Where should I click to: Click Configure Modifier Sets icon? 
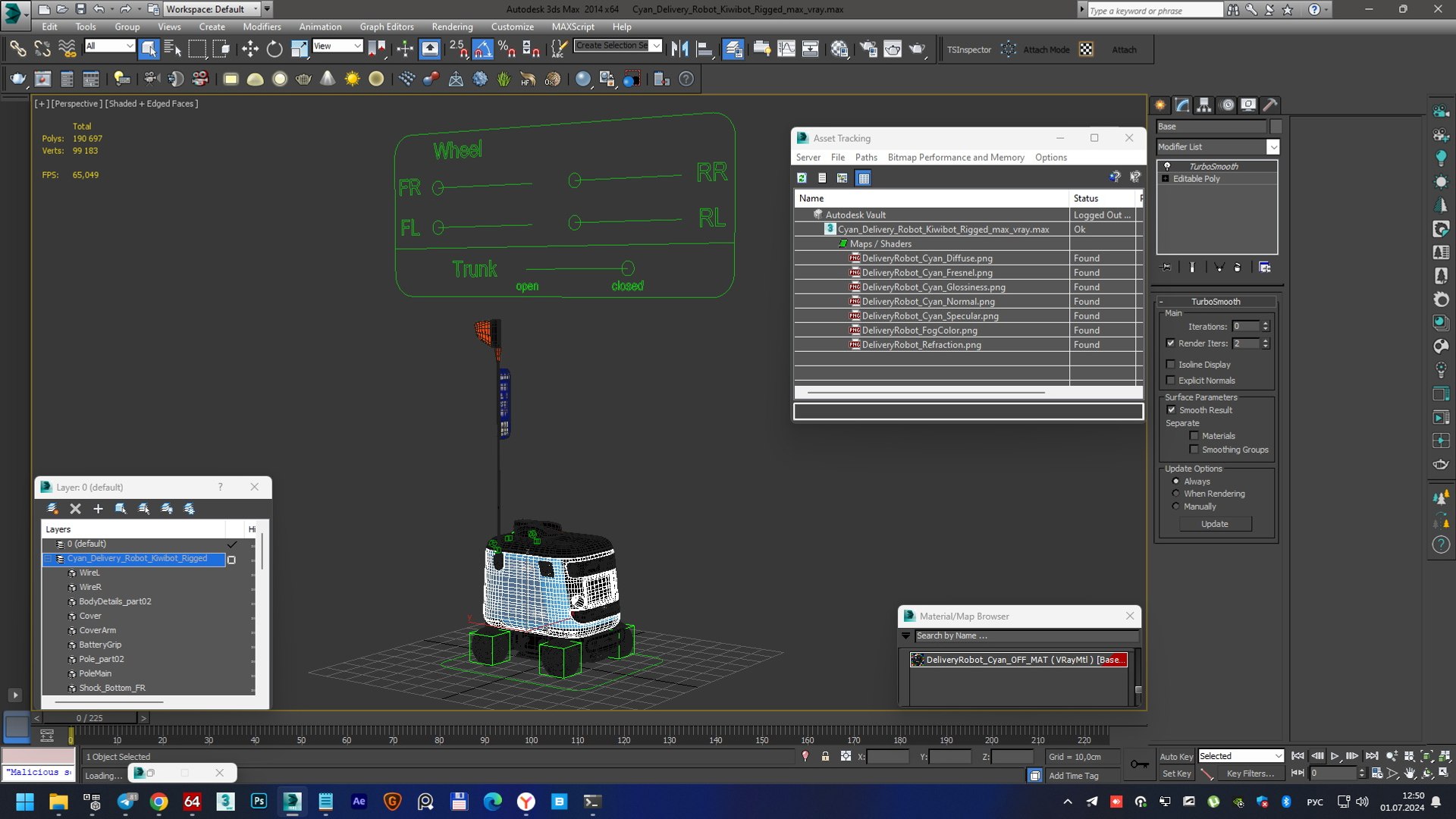coord(1264,267)
